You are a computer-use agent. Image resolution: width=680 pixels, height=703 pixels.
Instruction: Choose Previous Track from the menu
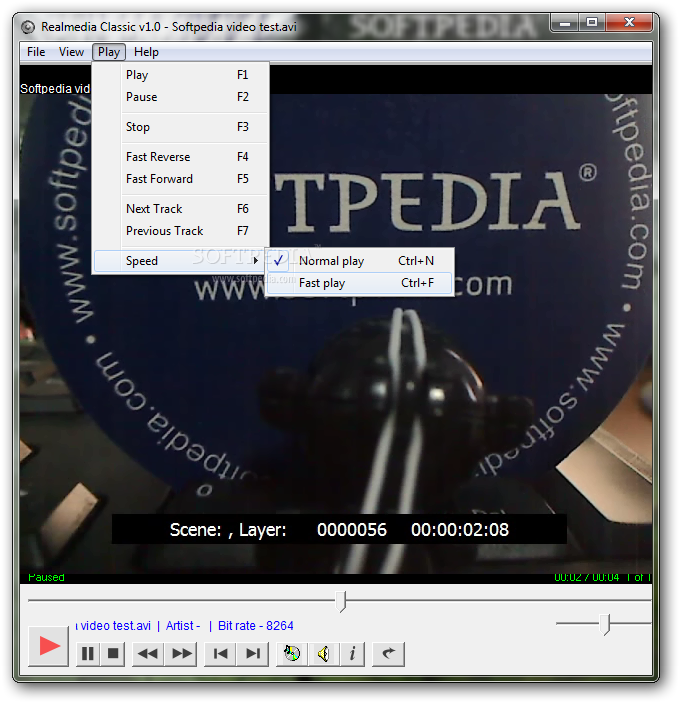181,231
